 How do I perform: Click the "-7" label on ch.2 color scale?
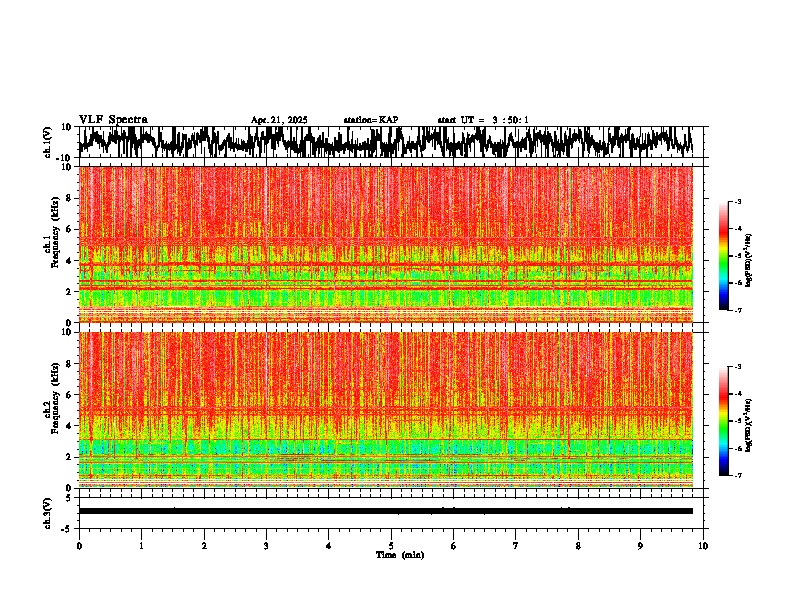click(737, 475)
